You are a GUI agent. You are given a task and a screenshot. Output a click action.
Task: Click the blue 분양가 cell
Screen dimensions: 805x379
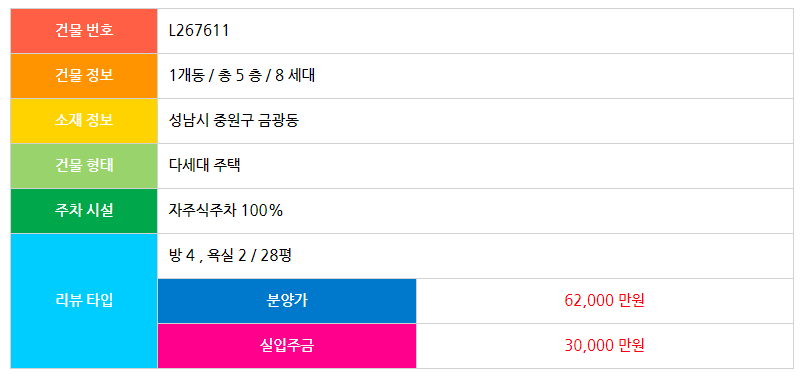pyautogui.click(x=287, y=301)
